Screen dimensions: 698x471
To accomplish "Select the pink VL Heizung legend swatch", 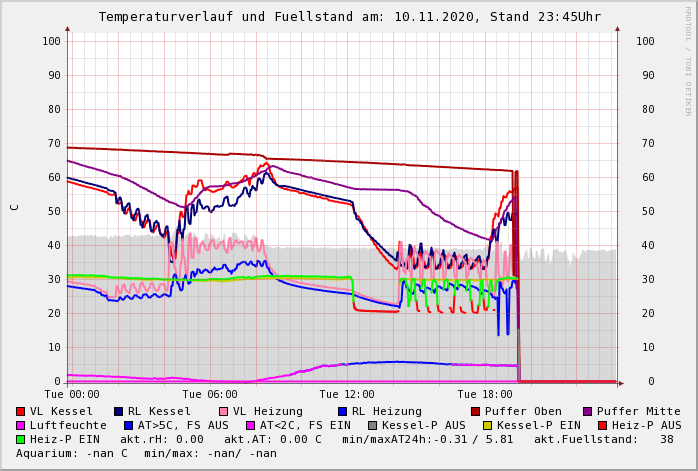I will tap(224, 411).
